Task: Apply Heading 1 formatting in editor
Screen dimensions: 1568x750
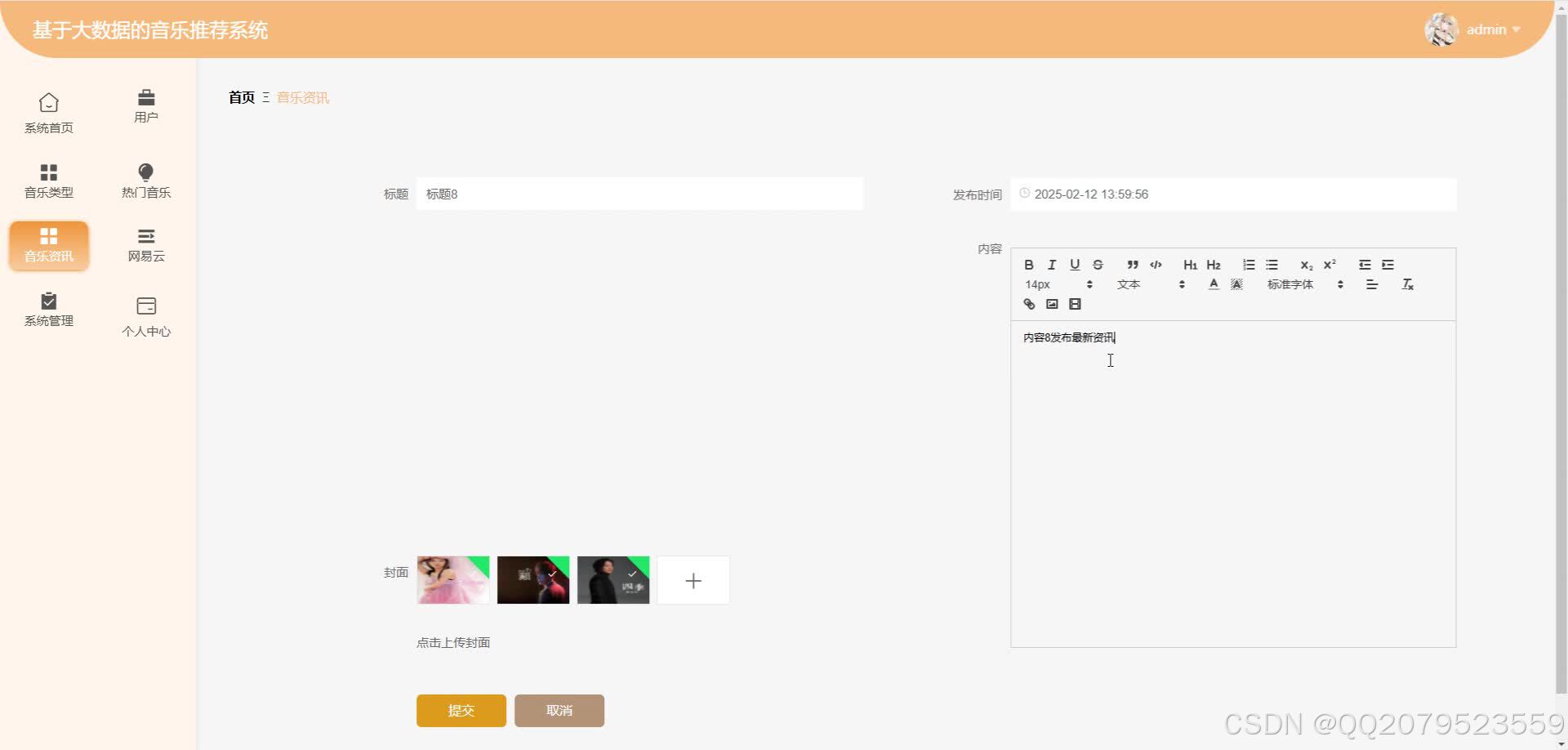Action: pyautogui.click(x=1190, y=264)
